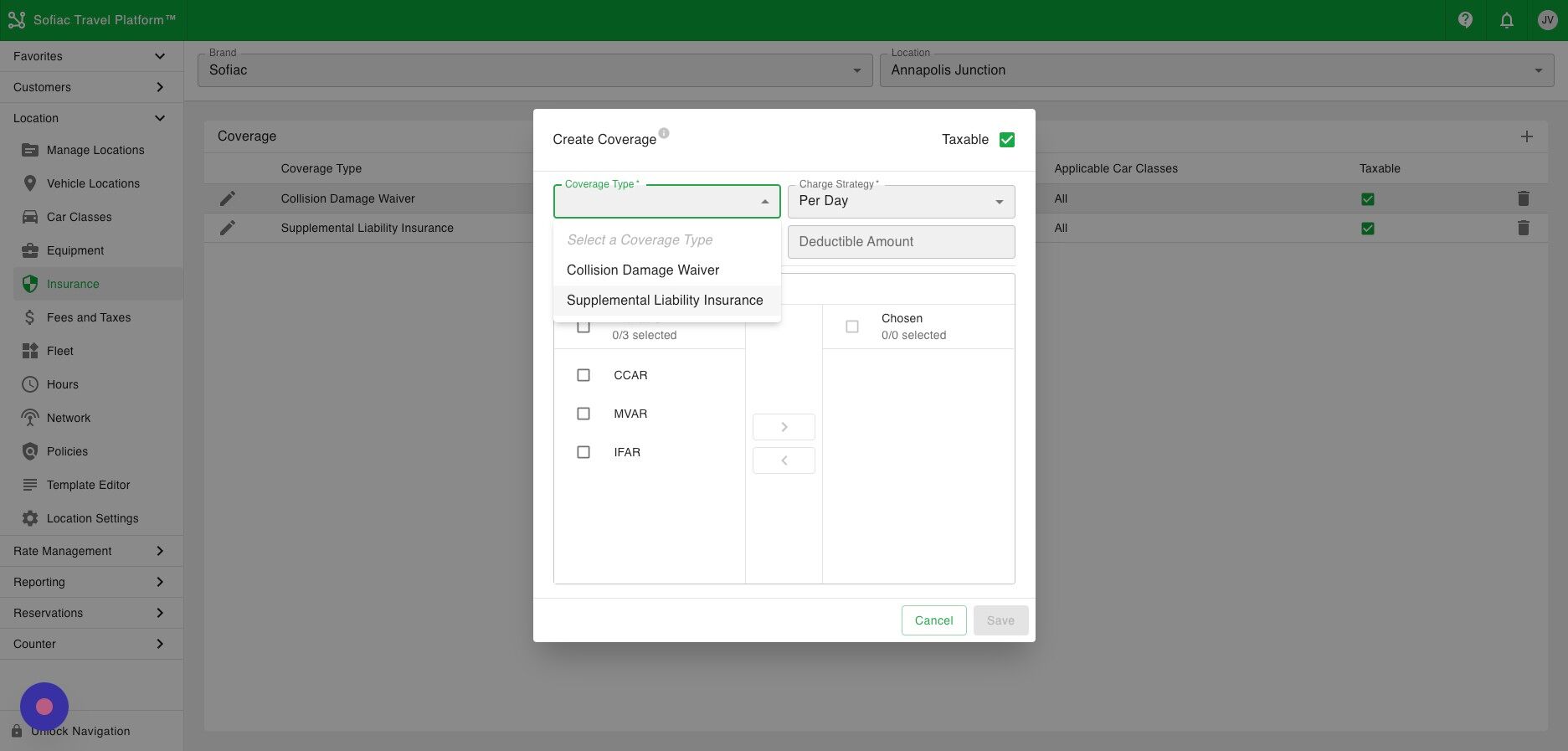
Task: Click the Insurance shield icon
Action: click(30, 284)
